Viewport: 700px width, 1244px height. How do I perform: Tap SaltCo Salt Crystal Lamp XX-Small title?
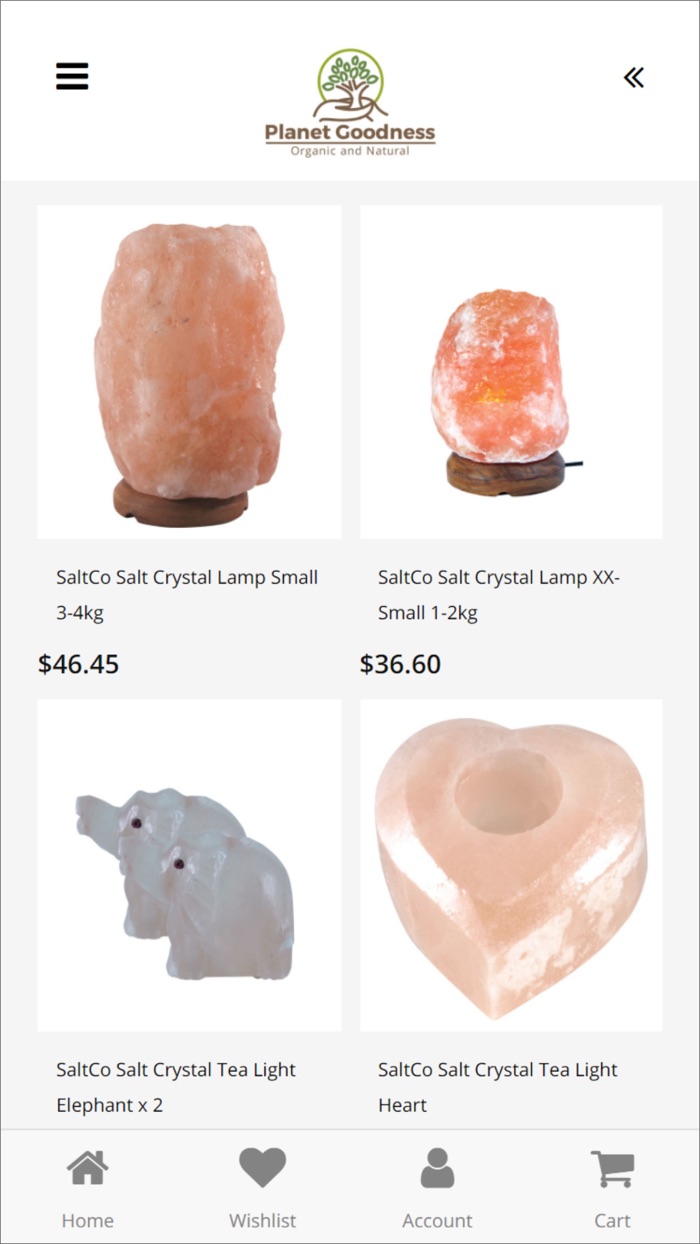click(499, 595)
